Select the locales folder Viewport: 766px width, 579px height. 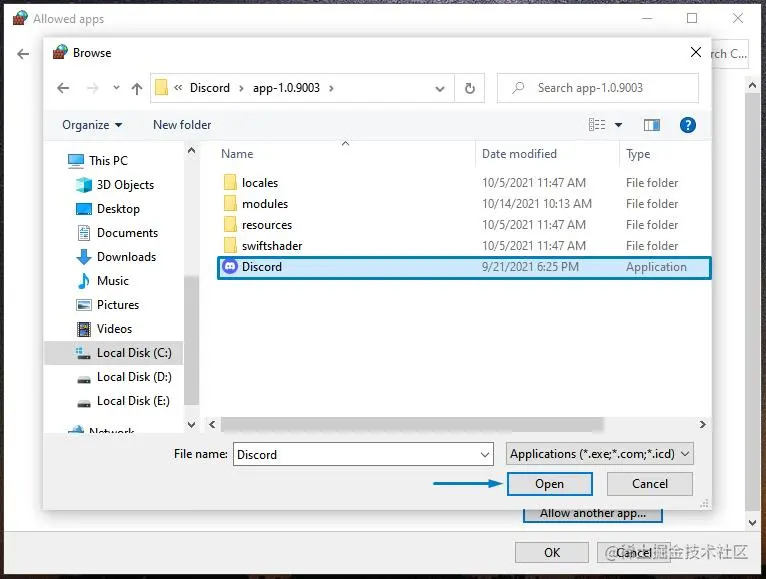tap(464, 183)
